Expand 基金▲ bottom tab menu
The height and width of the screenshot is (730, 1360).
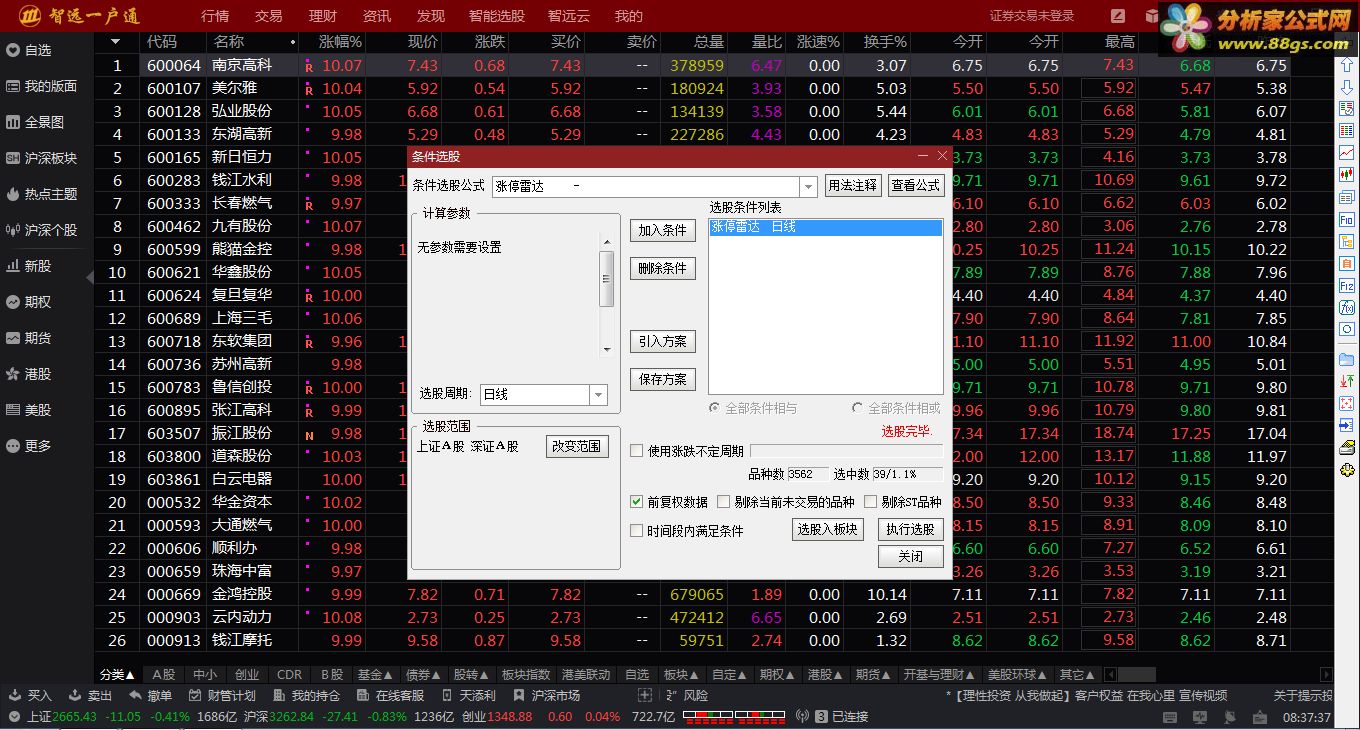pos(375,675)
